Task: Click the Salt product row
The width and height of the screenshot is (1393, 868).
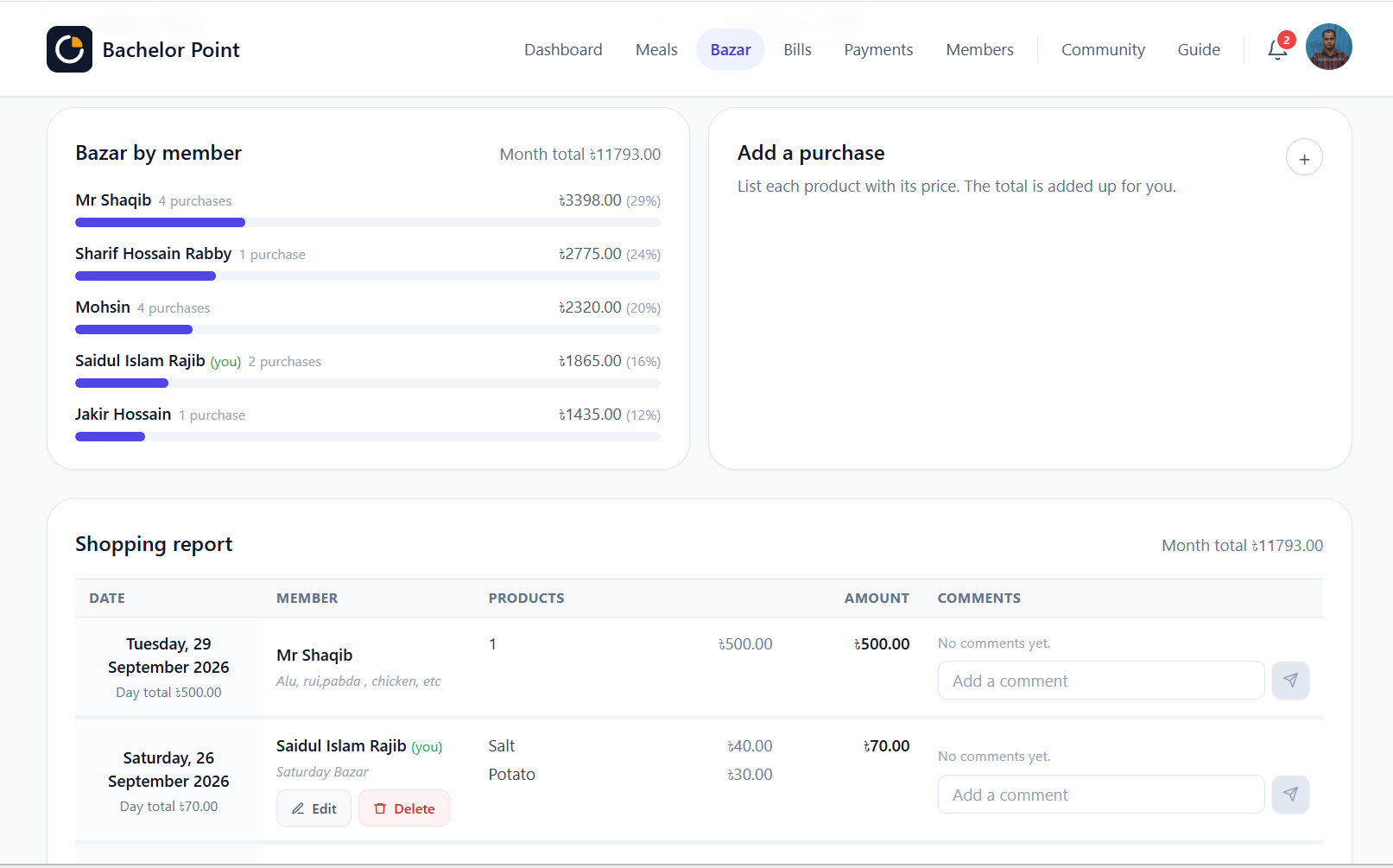Action: [x=630, y=745]
